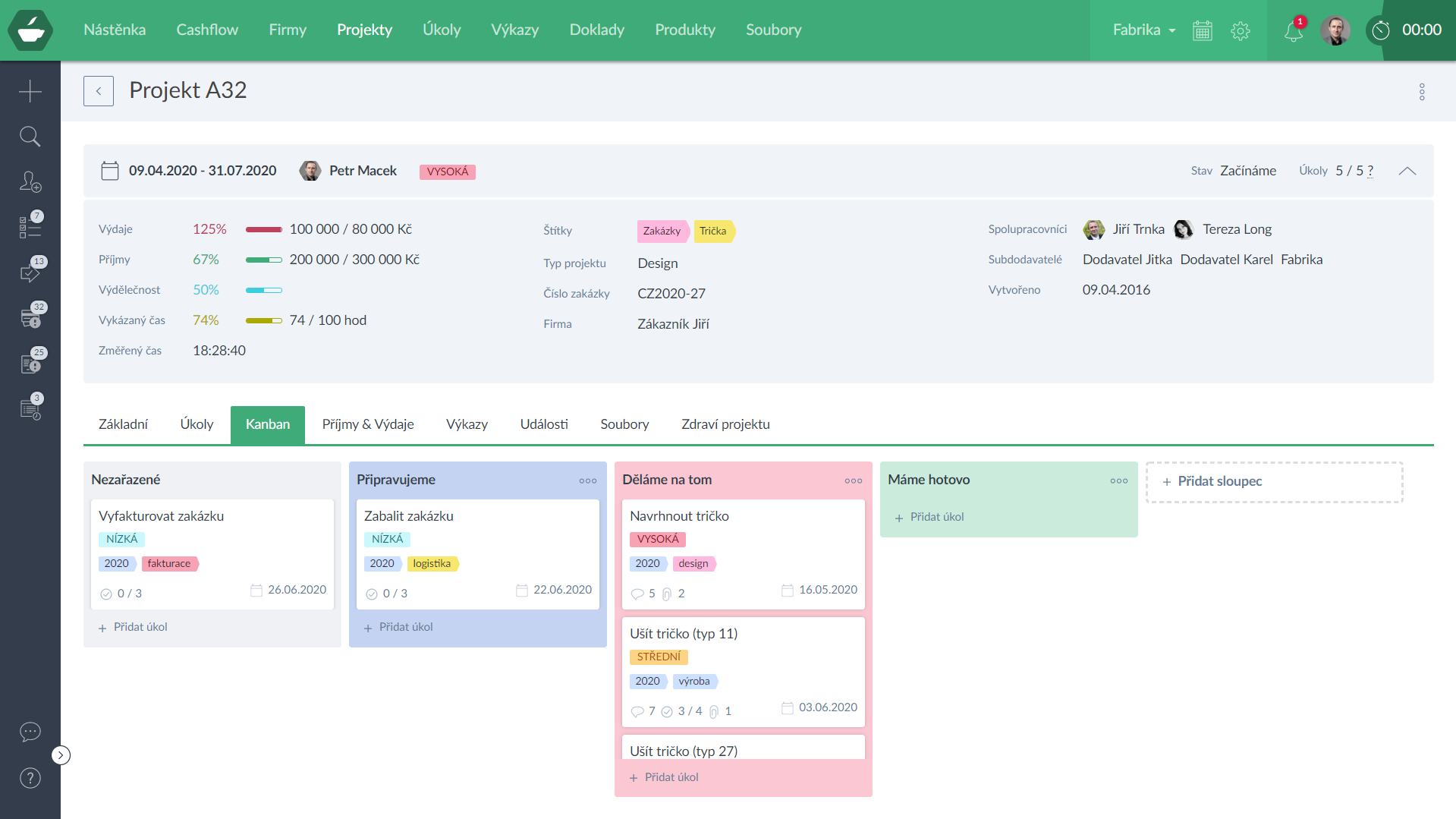Image resolution: width=1456 pixels, height=819 pixels.
Task: Expand the left sidebar with arrow
Action: click(x=61, y=755)
